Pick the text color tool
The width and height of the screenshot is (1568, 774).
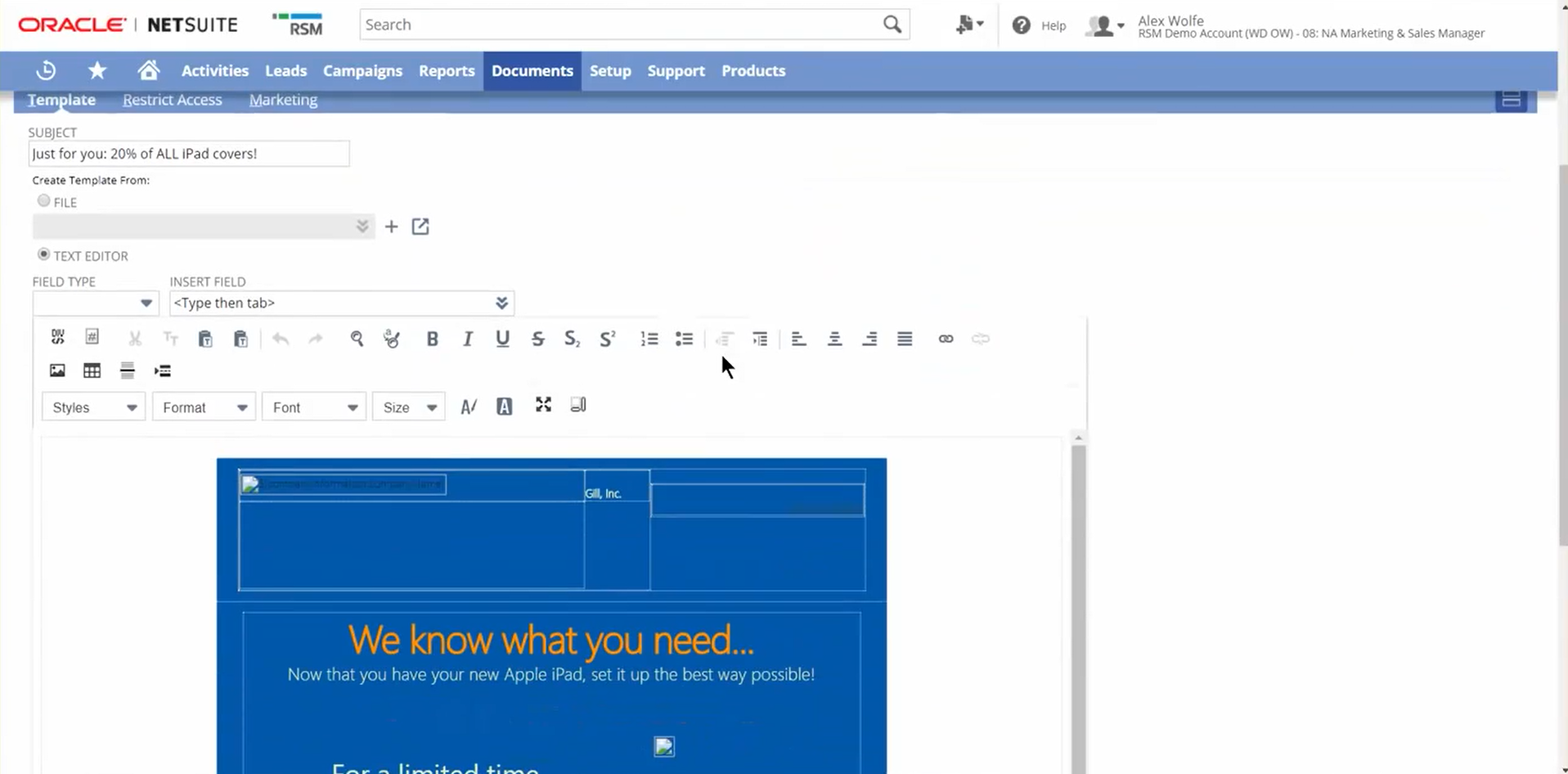click(469, 407)
